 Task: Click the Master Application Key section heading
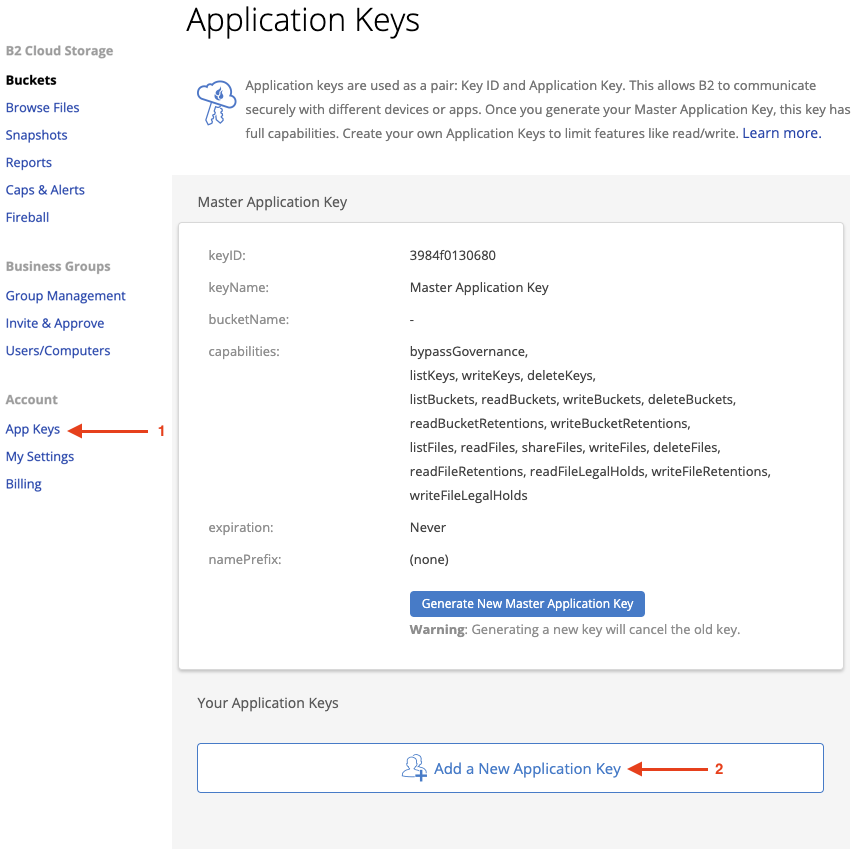[273, 202]
